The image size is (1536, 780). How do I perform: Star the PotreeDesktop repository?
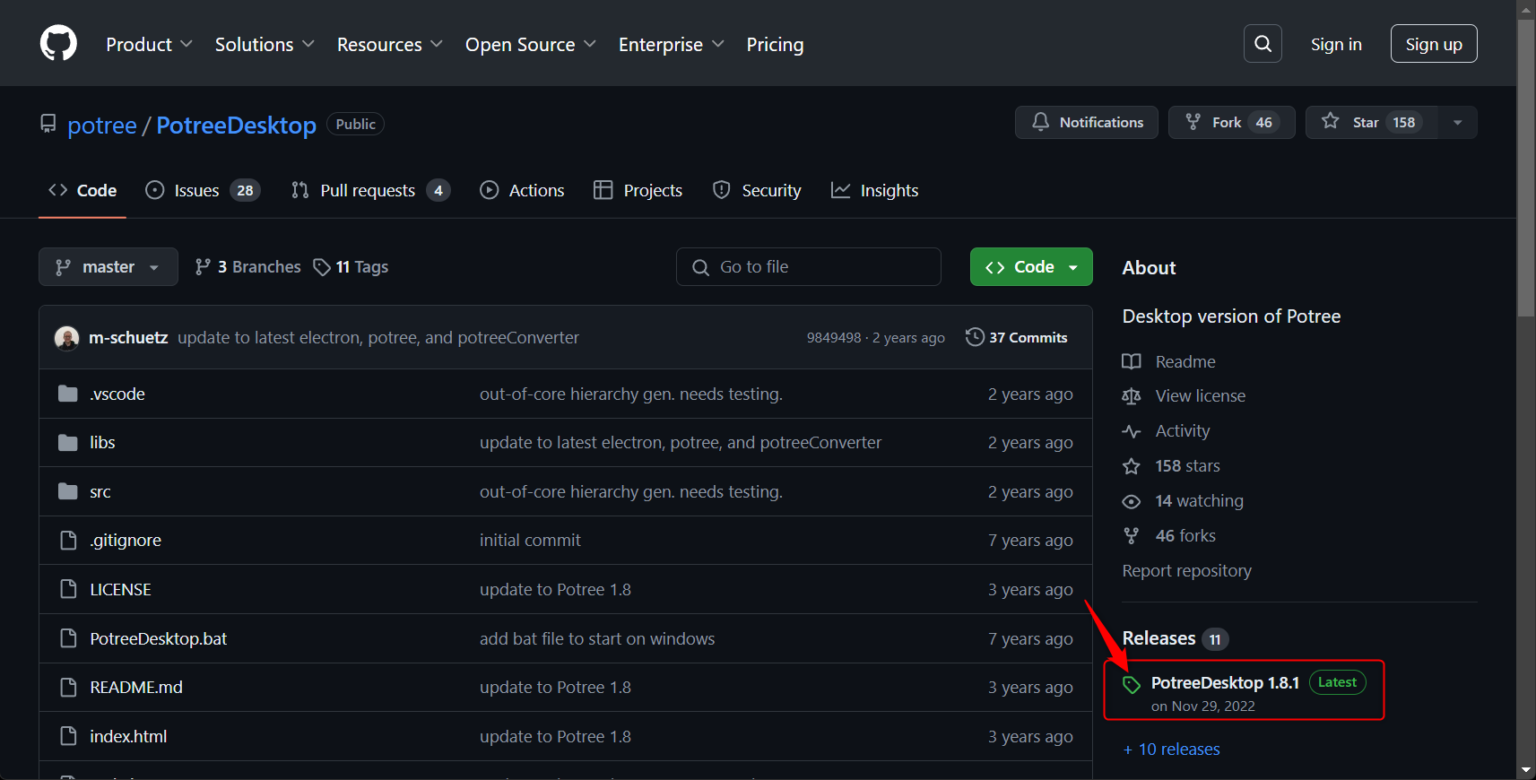1371,122
